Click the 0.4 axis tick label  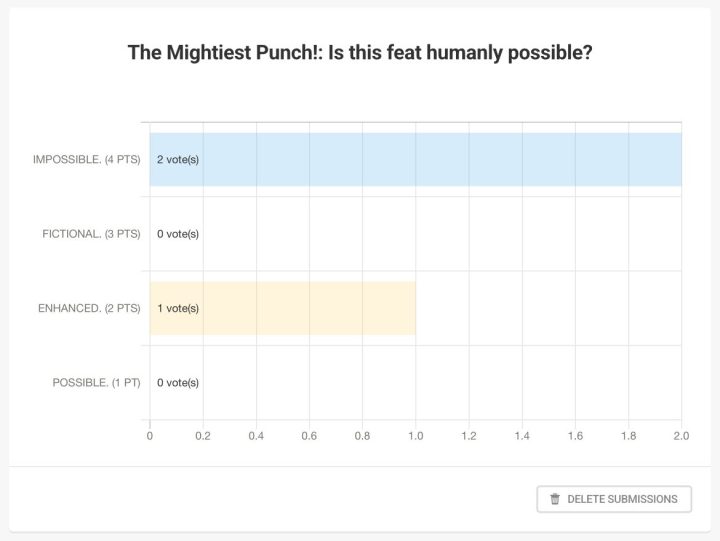pos(256,436)
